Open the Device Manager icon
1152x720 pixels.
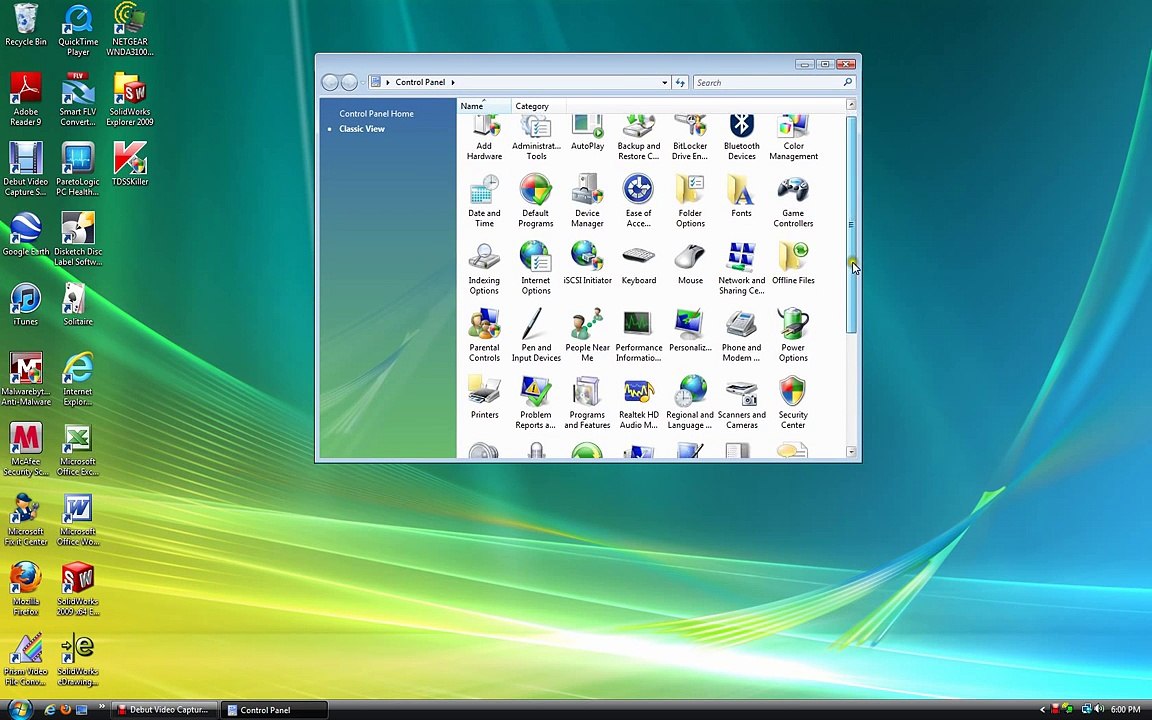587,200
